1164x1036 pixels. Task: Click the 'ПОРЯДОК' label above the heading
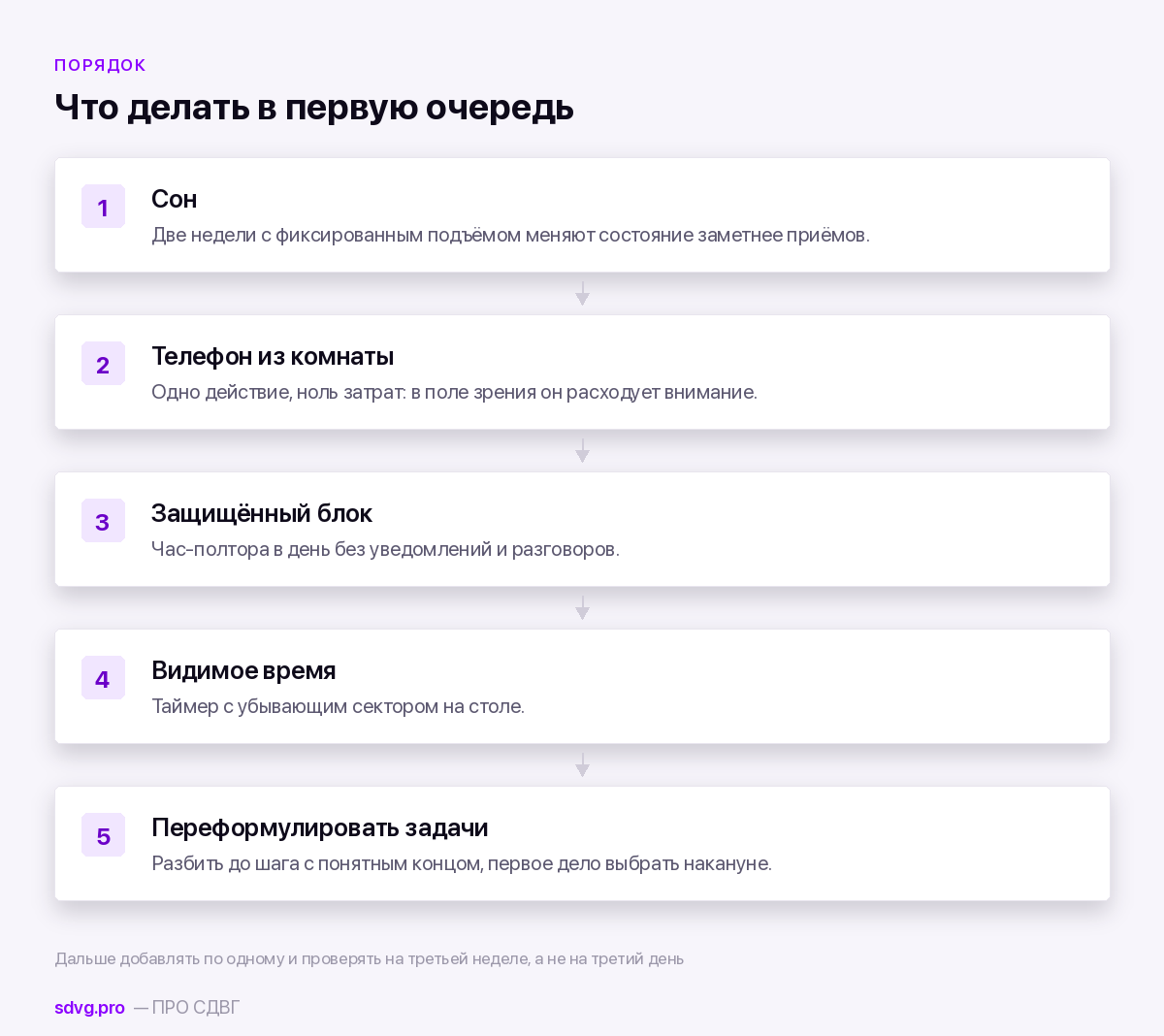click(100, 65)
